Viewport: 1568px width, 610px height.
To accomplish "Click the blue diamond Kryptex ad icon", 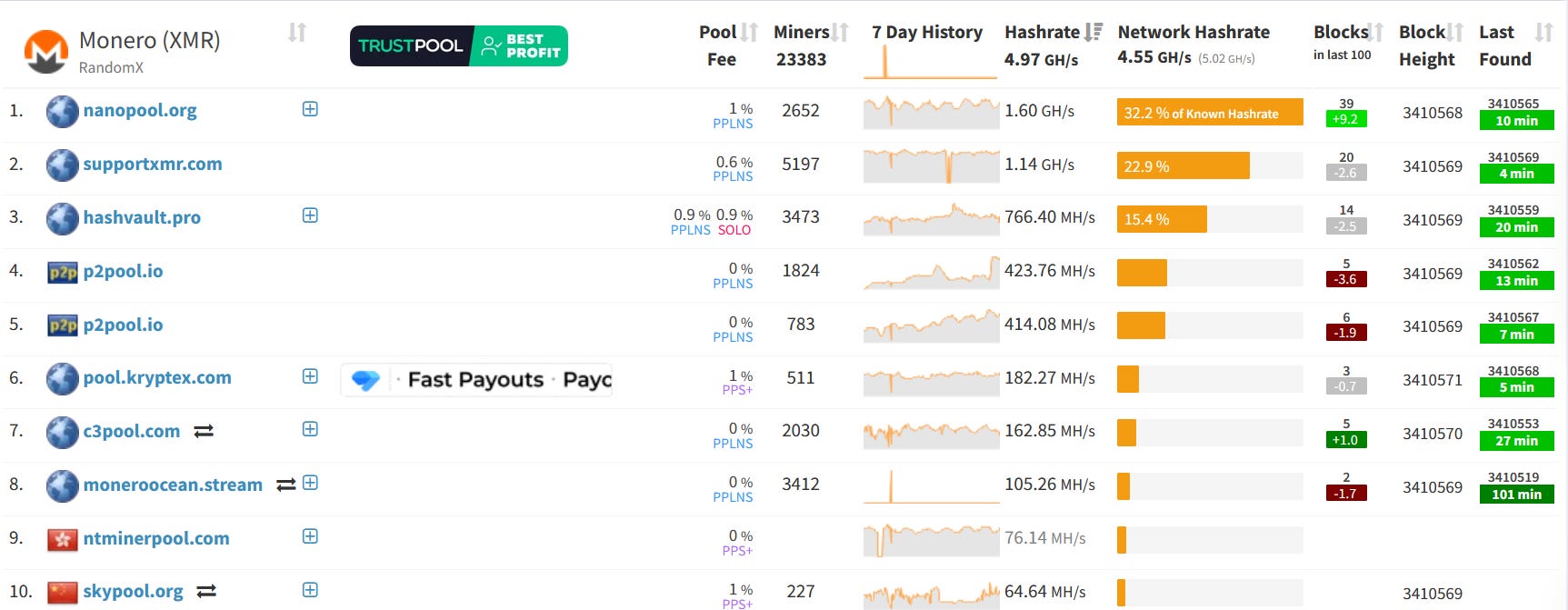I will 365,380.
